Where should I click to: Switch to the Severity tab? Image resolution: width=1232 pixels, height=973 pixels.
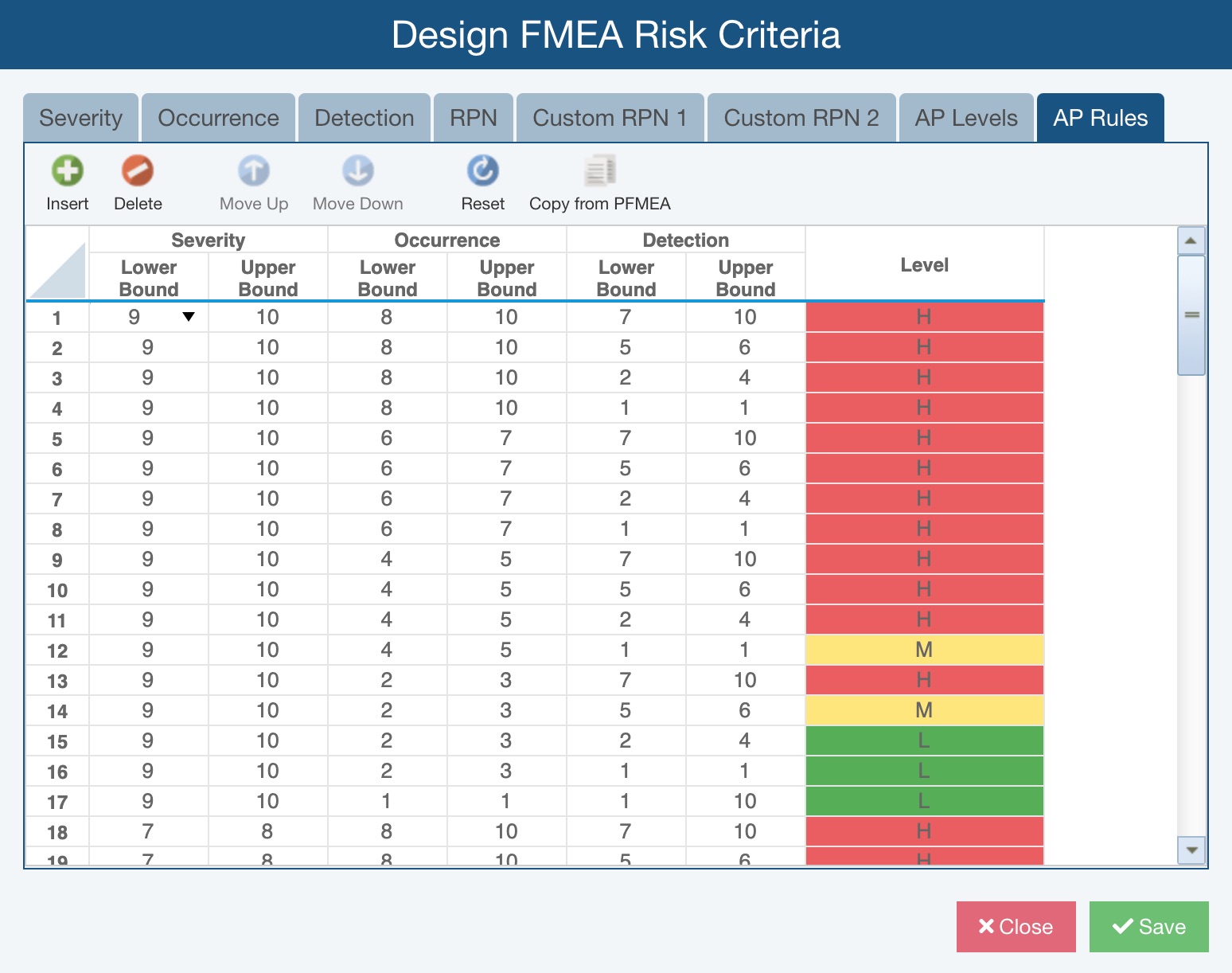pyautogui.click(x=80, y=117)
